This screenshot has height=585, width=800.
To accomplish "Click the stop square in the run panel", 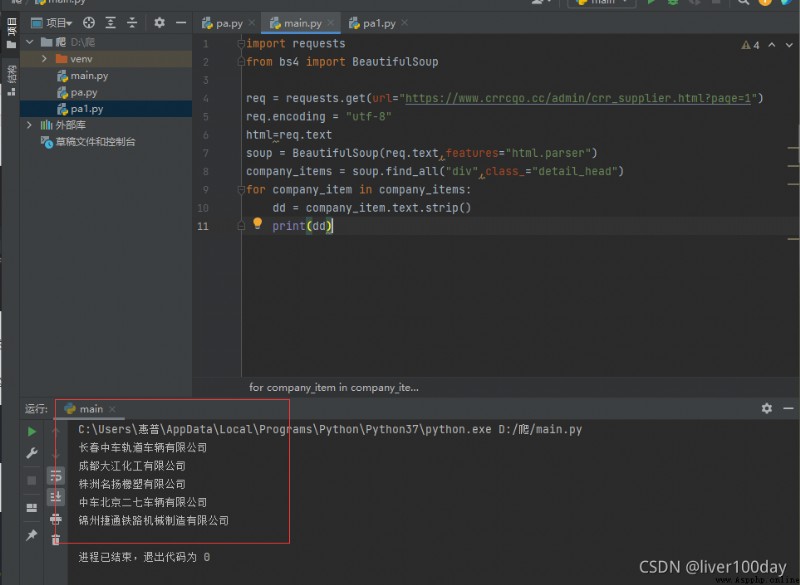I will pyautogui.click(x=32, y=480).
